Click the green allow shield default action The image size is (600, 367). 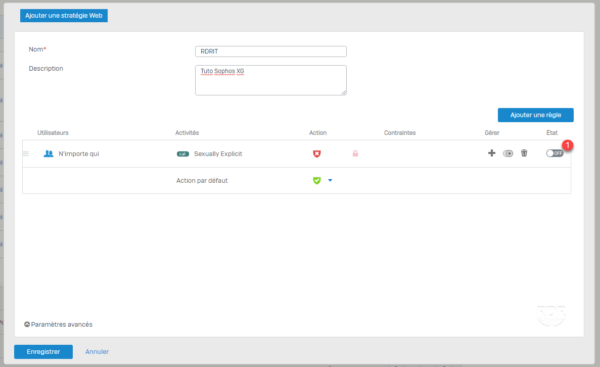point(317,180)
